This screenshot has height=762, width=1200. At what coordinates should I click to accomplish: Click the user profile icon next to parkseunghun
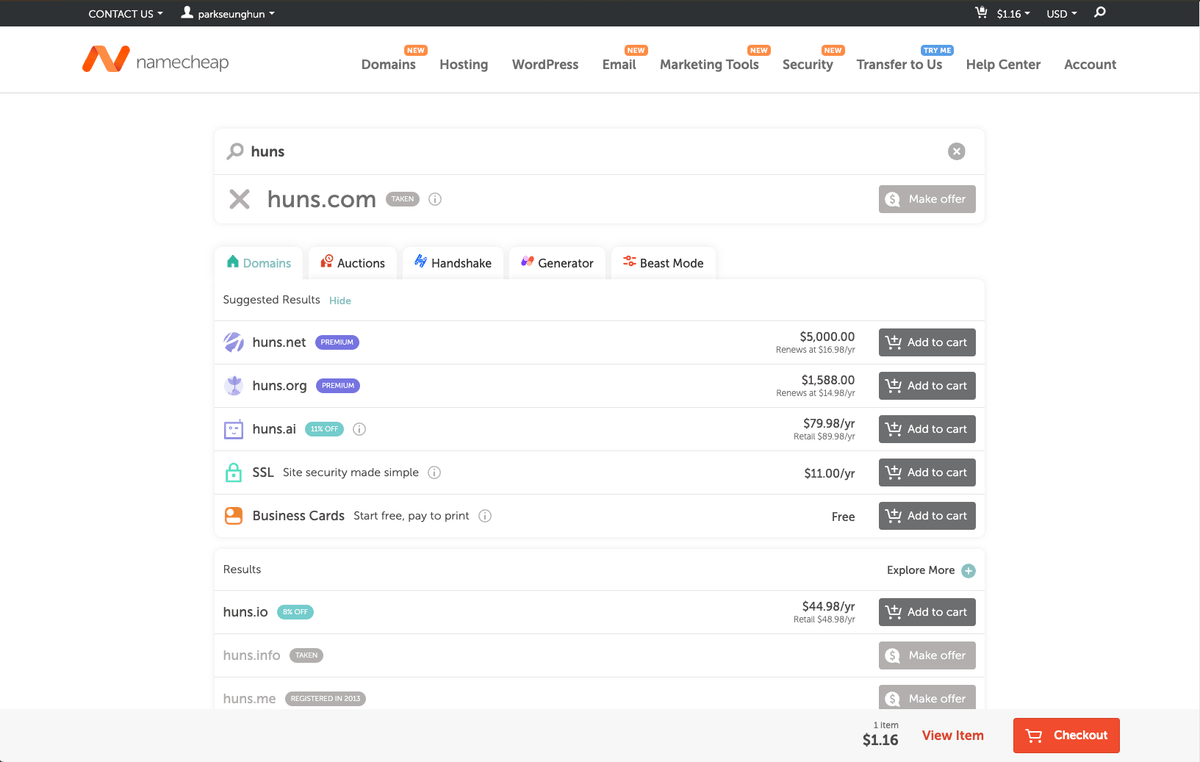pyautogui.click(x=187, y=13)
